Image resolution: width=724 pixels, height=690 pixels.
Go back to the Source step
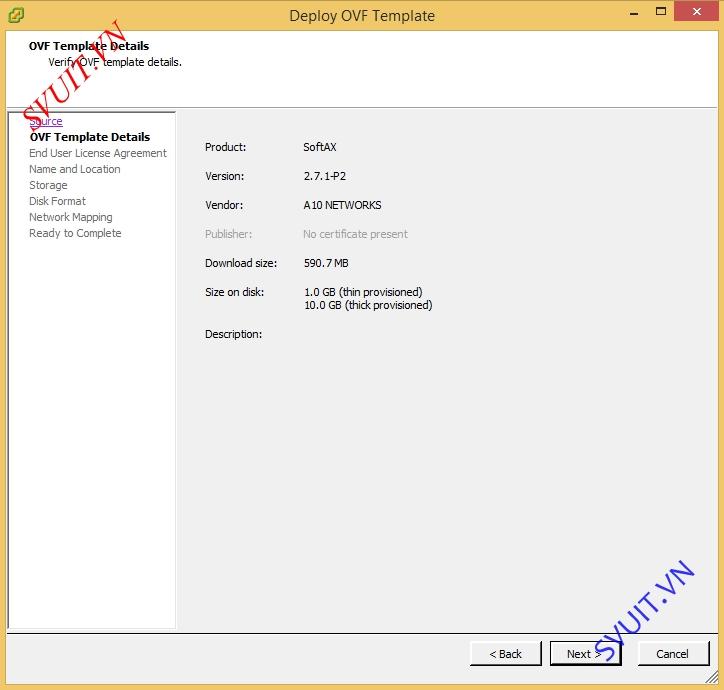click(x=46, y=121)
